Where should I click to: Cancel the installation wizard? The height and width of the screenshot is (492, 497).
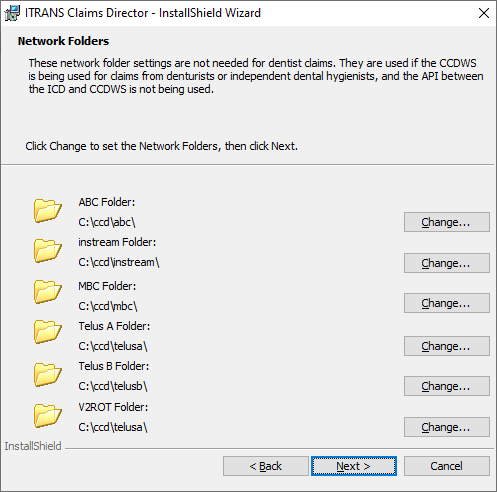point(447,466)
